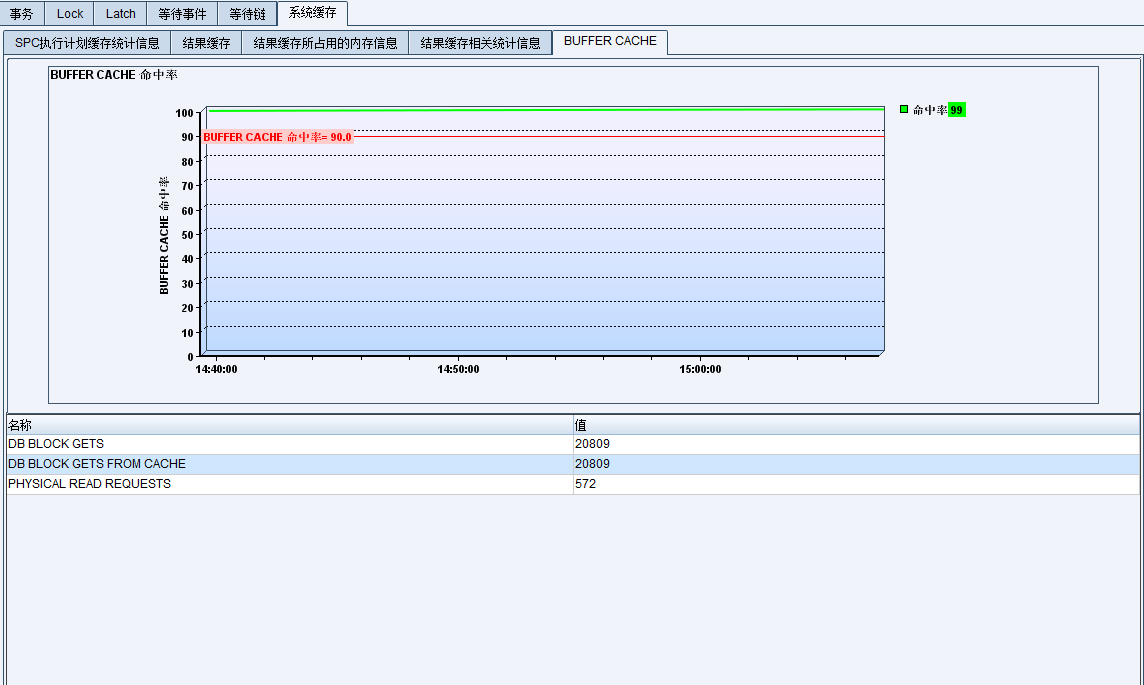Open the 等待事件 tab

point(182,14)
